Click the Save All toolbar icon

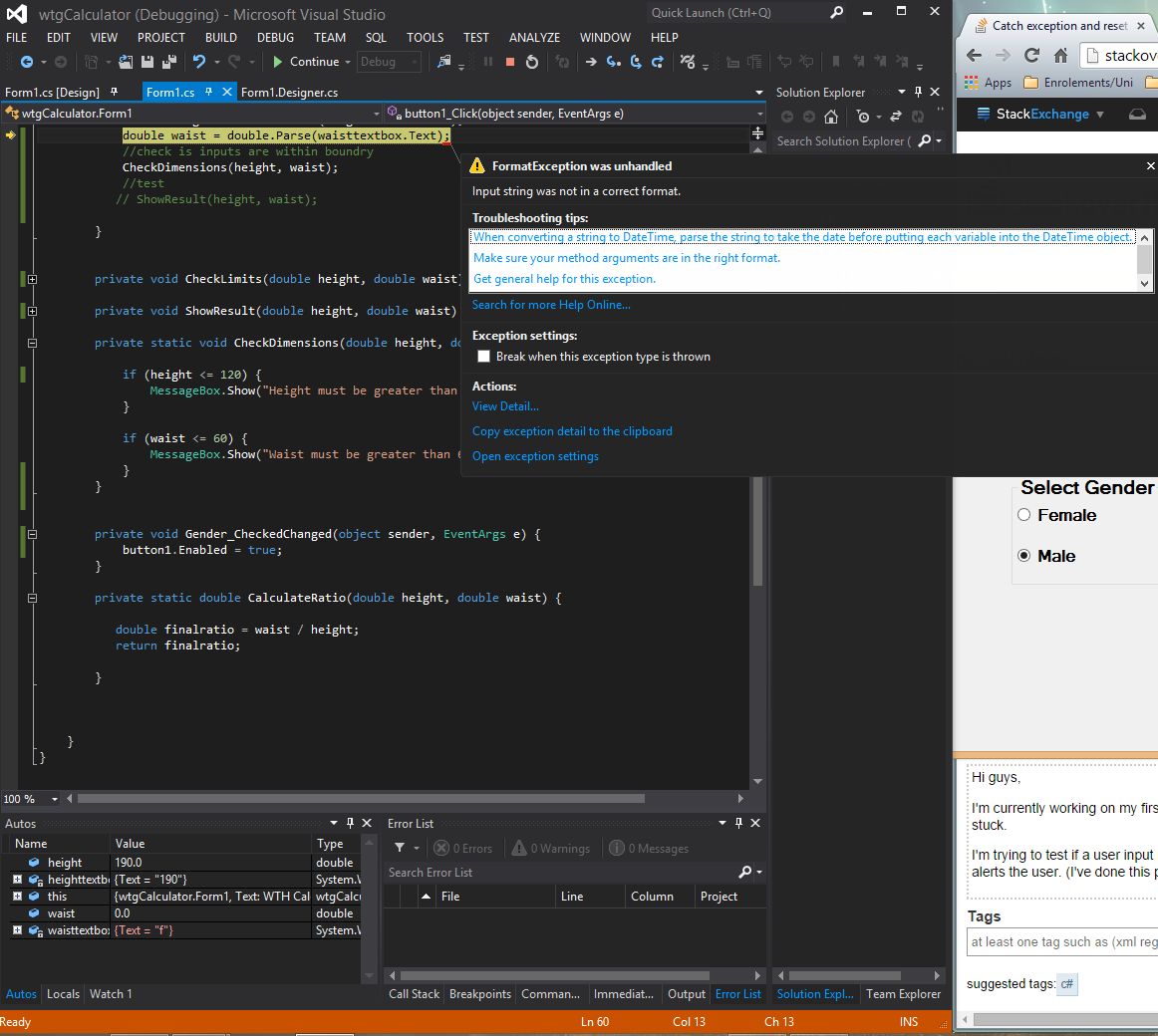pyautogui.click(x=169, y=62)
